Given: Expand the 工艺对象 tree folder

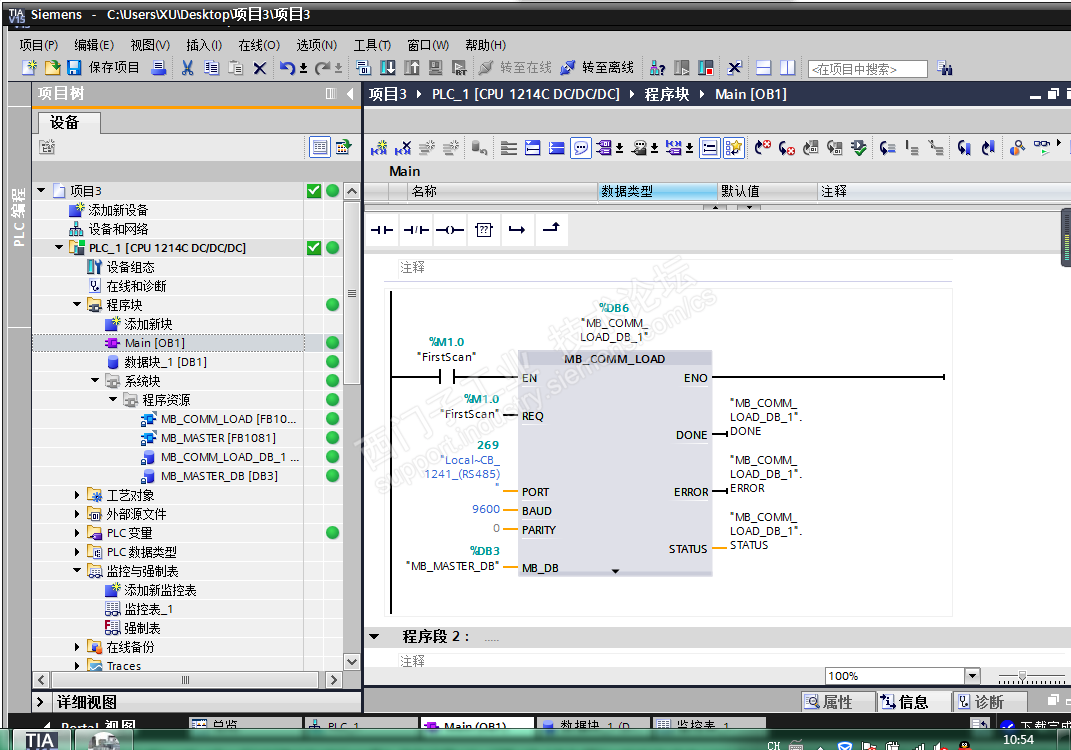Looking at the screenshot, I should click(x=78, y=495).
